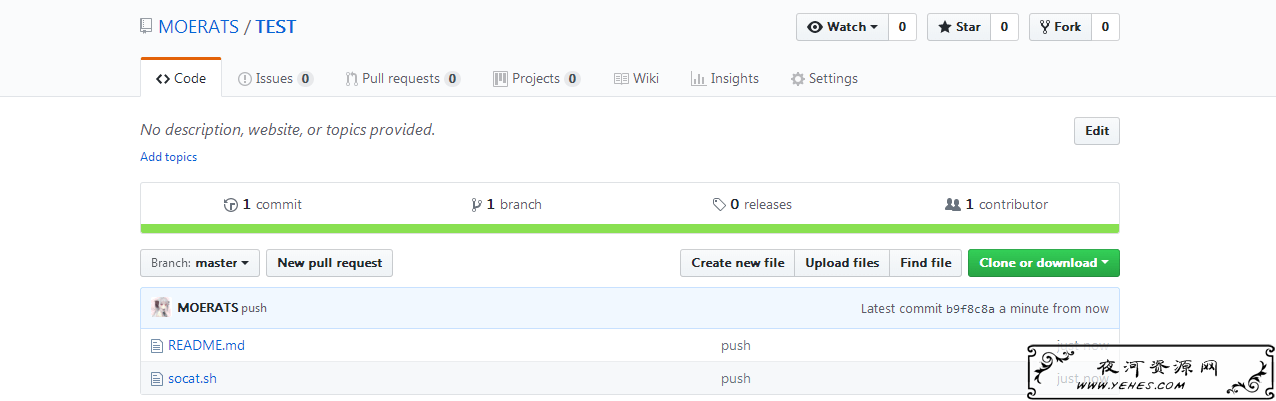Click the file icon beside socat.sh

[156, 378]
